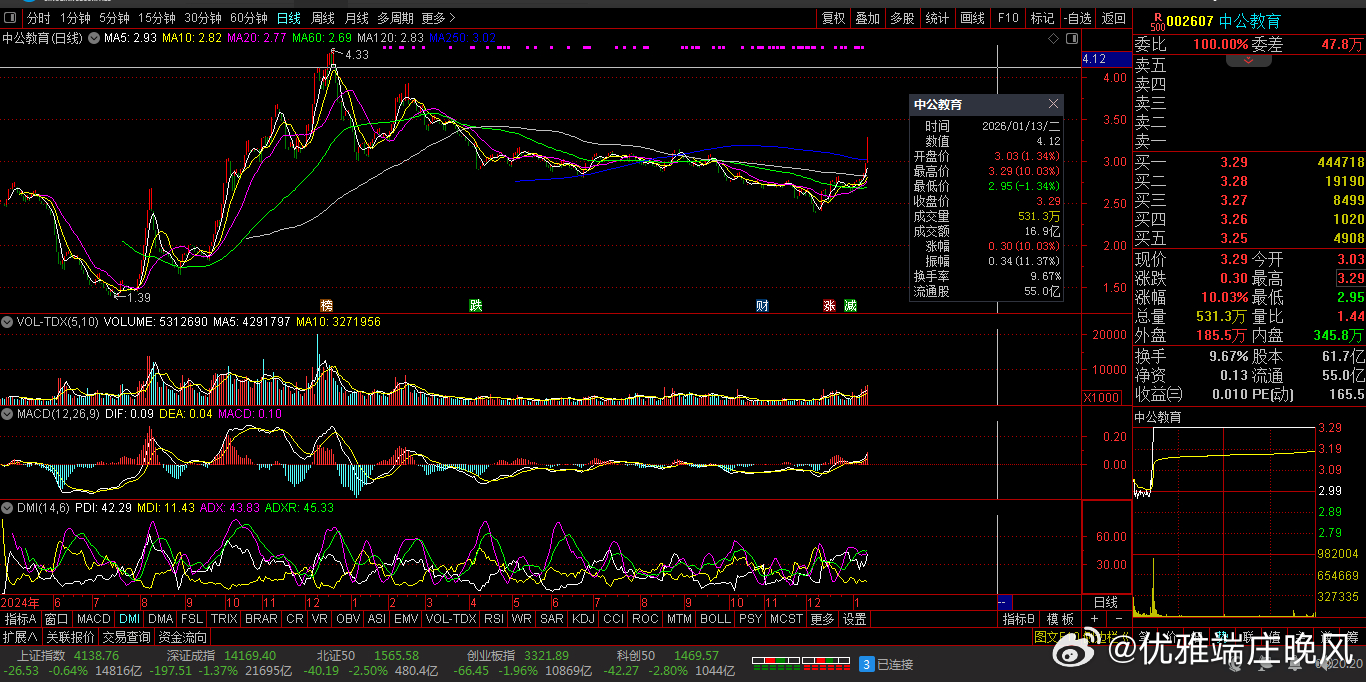Viewport: 1366px width, 682px height.
Task: Remove stock from 自选 watchlist
Action: click(x=1077, y=18)
